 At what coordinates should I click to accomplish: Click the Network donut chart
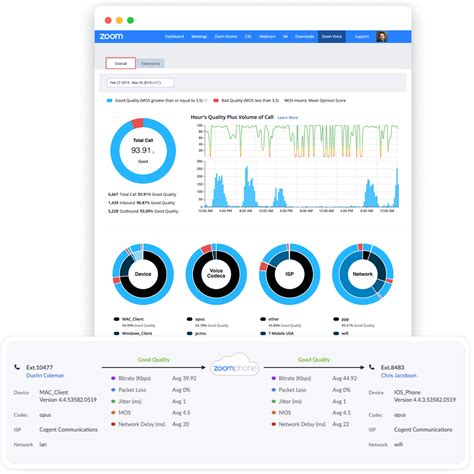click(x=363, y=274)
